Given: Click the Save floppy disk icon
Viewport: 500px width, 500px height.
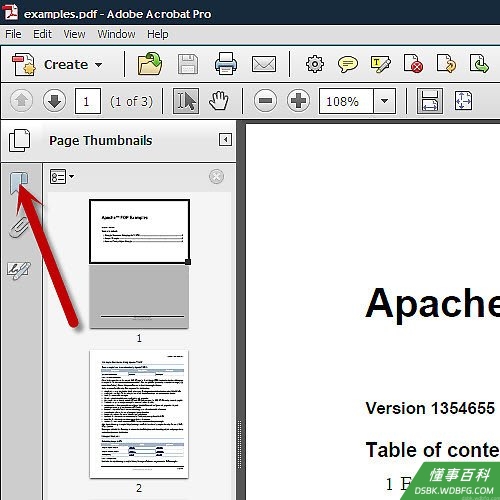Looking at the screenshot, I should tap(188, 64).
